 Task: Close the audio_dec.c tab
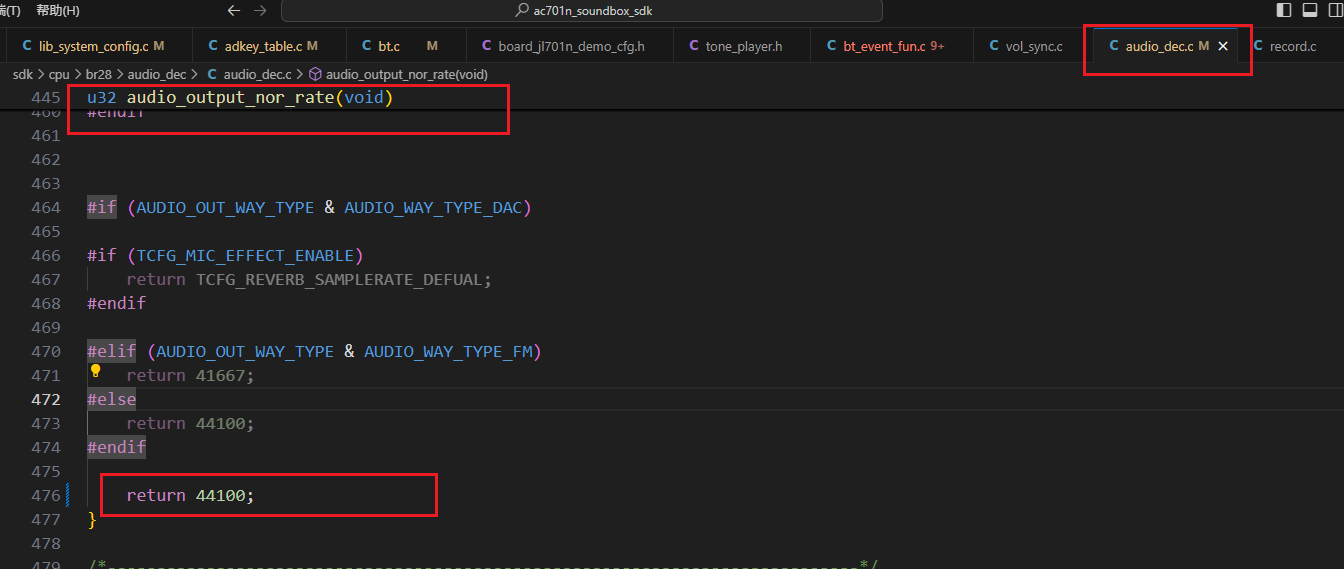click(x=1222, y=46)
